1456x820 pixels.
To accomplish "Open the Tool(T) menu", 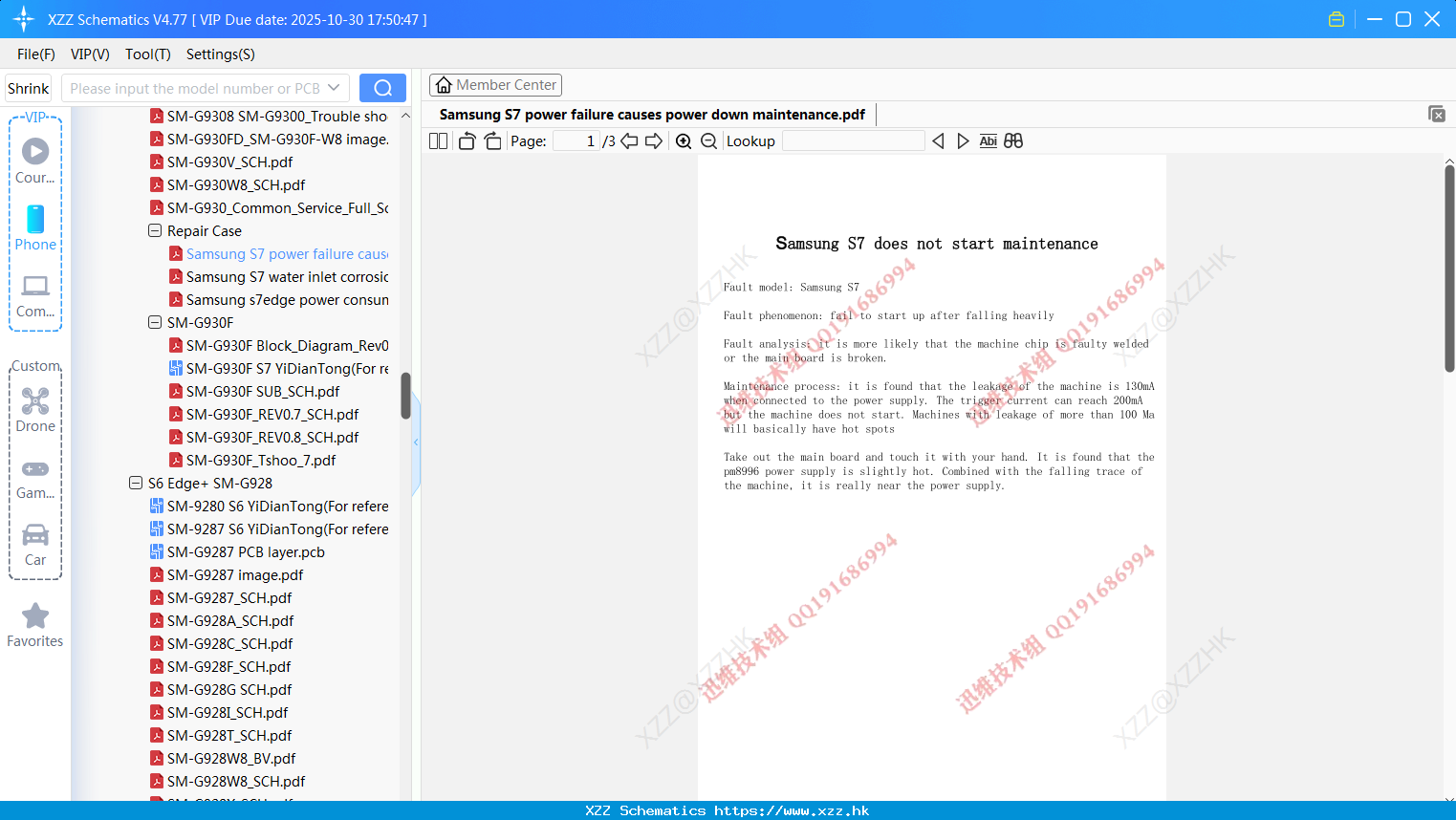I will point(148,54).
